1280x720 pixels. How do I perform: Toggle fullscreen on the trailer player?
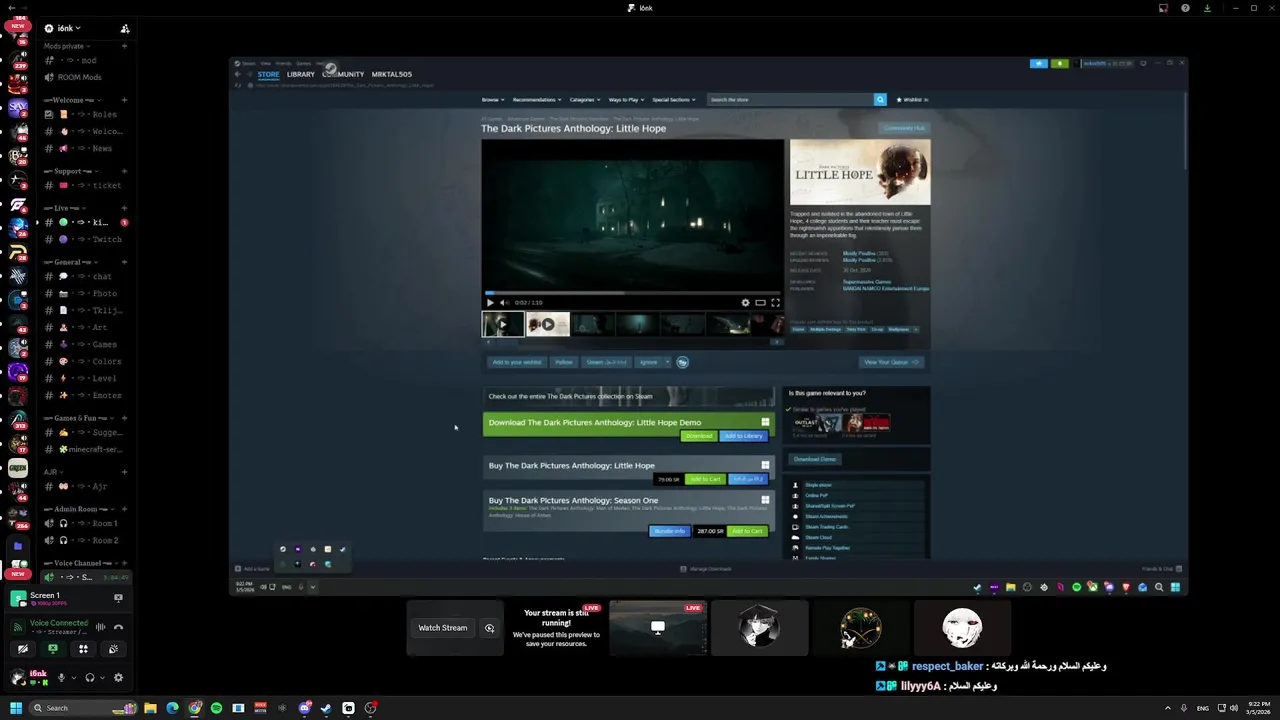775,302
